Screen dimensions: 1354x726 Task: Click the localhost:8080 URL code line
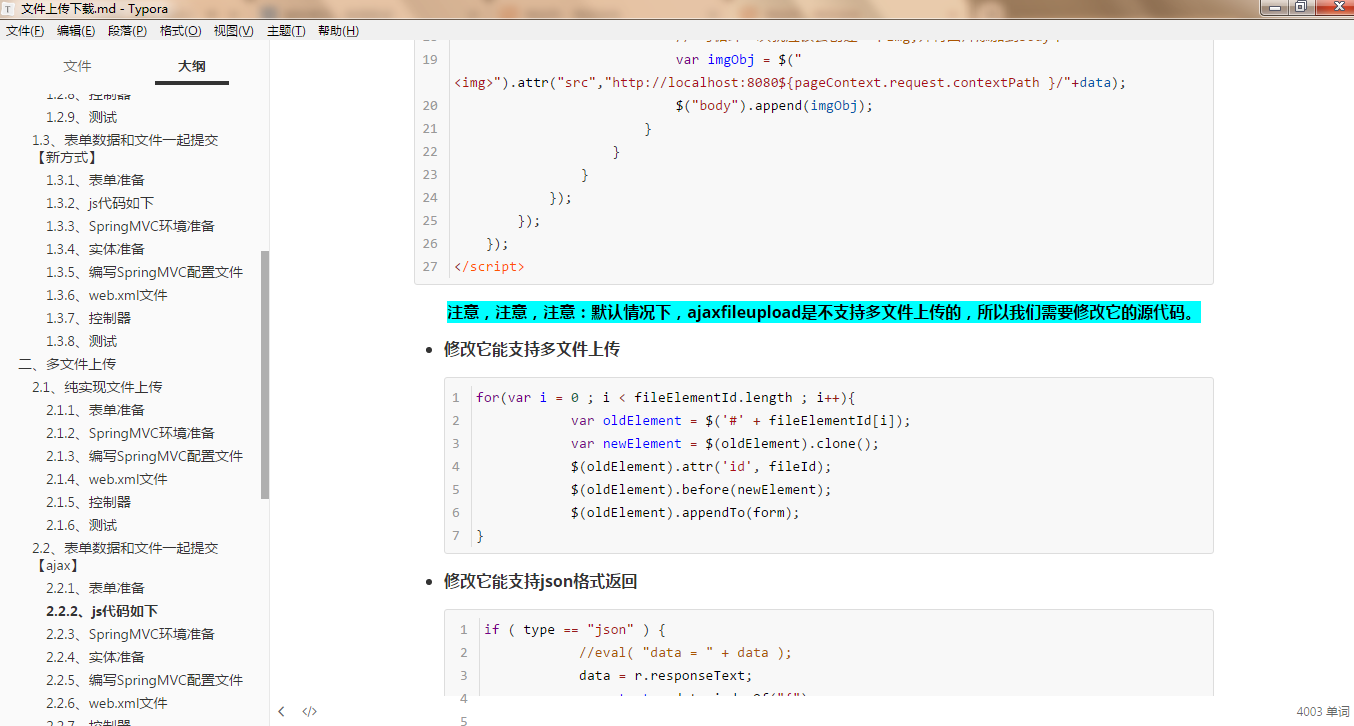pos(790,82)
